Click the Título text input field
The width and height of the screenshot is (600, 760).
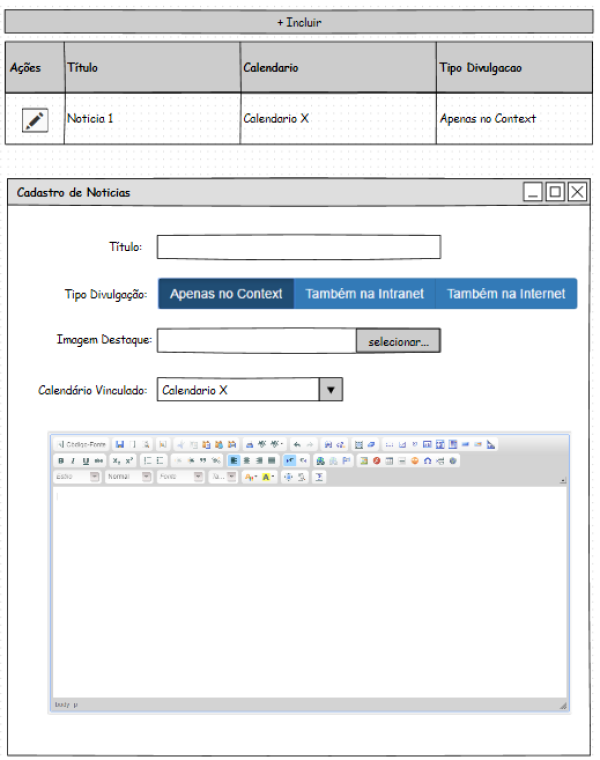tap(298, 247)
